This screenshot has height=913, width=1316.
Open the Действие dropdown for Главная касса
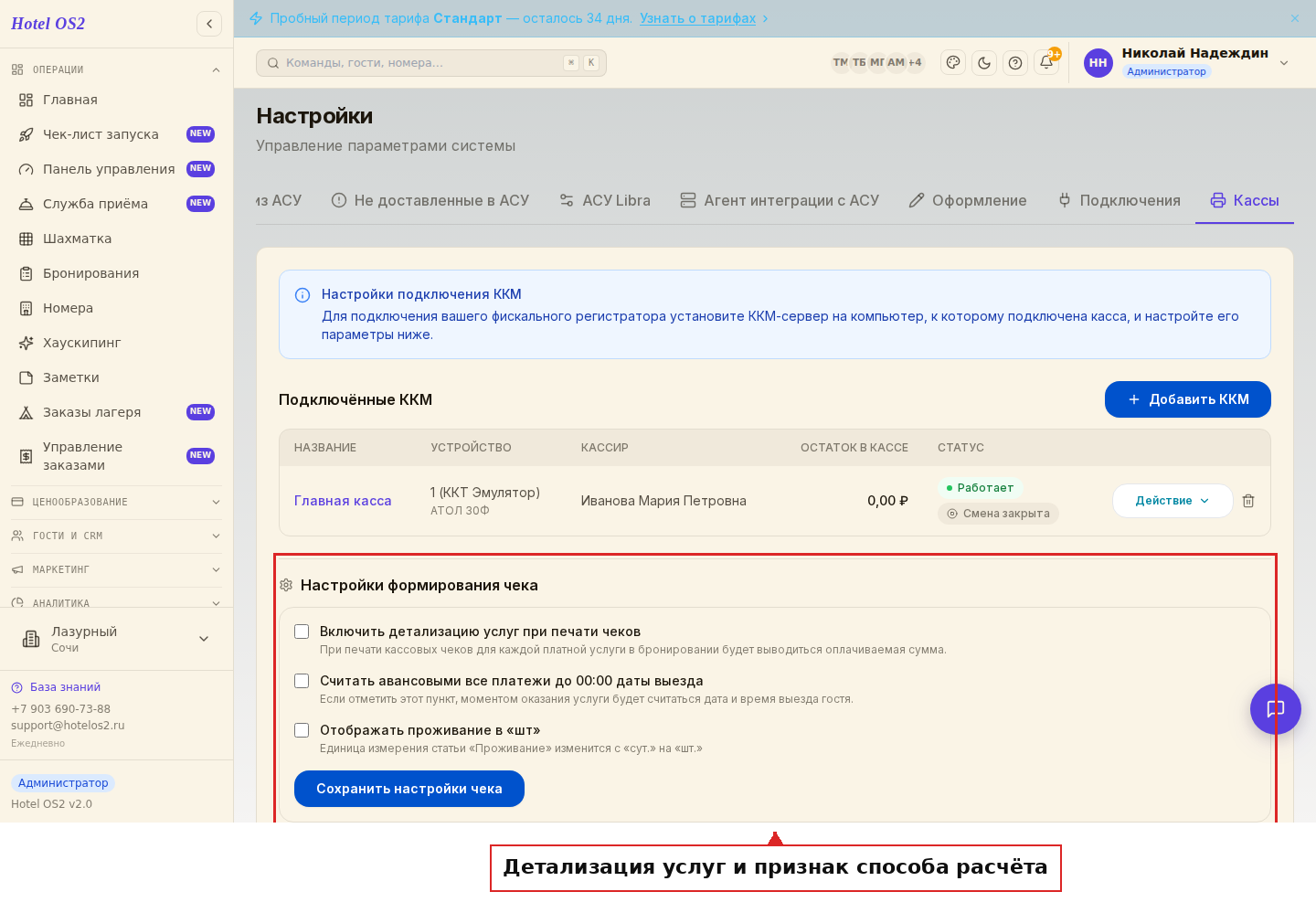pos(1173,501)
